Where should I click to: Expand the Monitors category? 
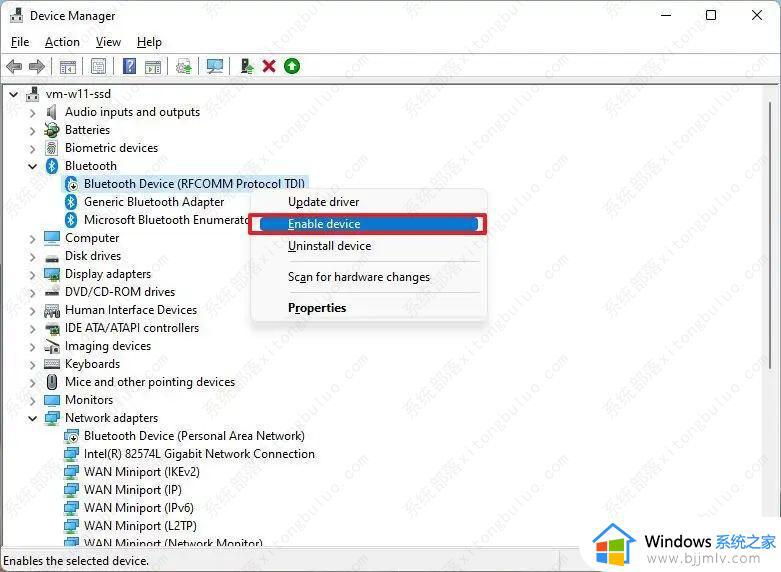click(33, 401)
